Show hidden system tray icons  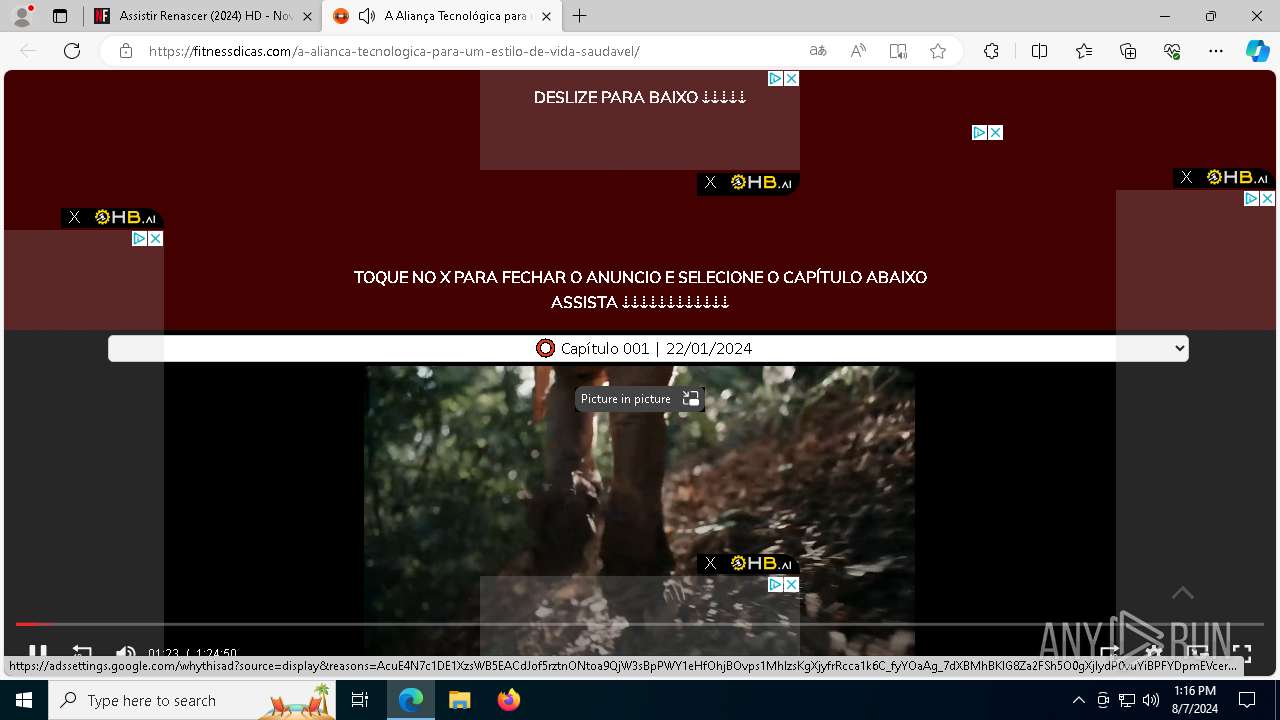click(x=1078, y=700)
